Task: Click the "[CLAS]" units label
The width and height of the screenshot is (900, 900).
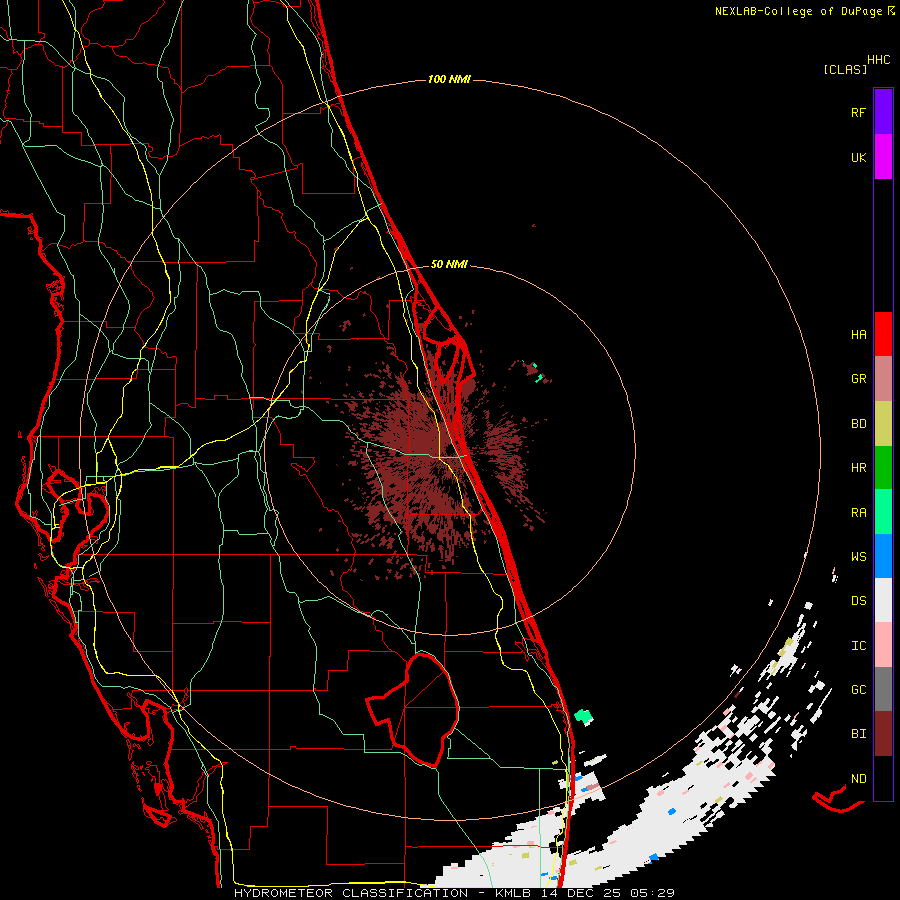Action: pyautogui.click(x=845, y=70)
